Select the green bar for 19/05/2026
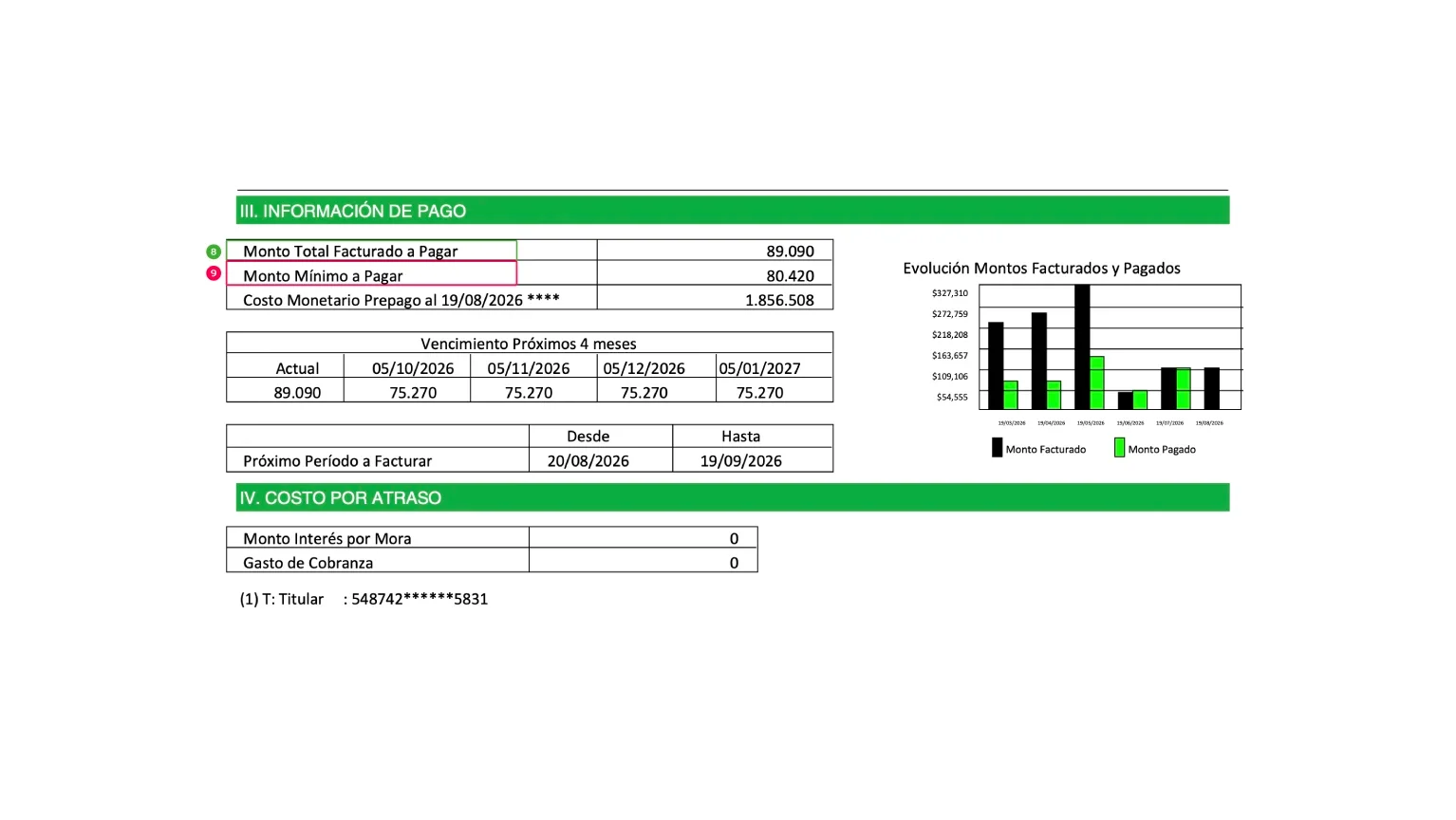 [x=1096, y=382]
